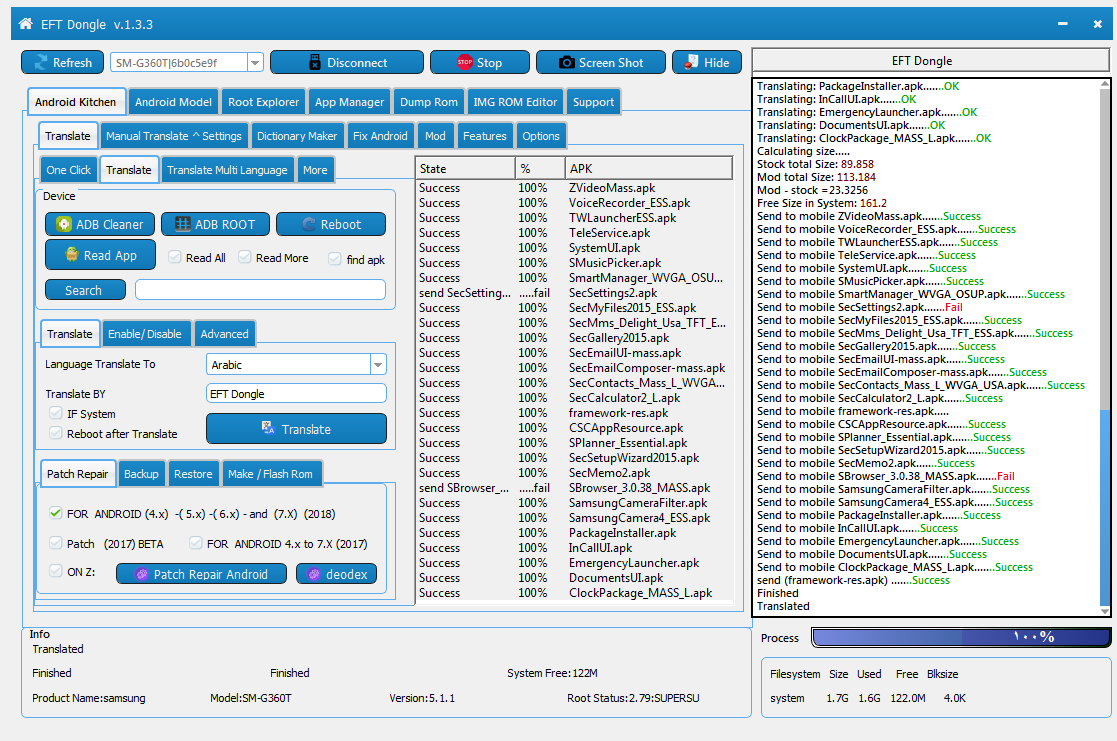This screenshot has height=741, width=1117.
Task: Select the SecSettings2.apk failed row
Action: (574, 293)
